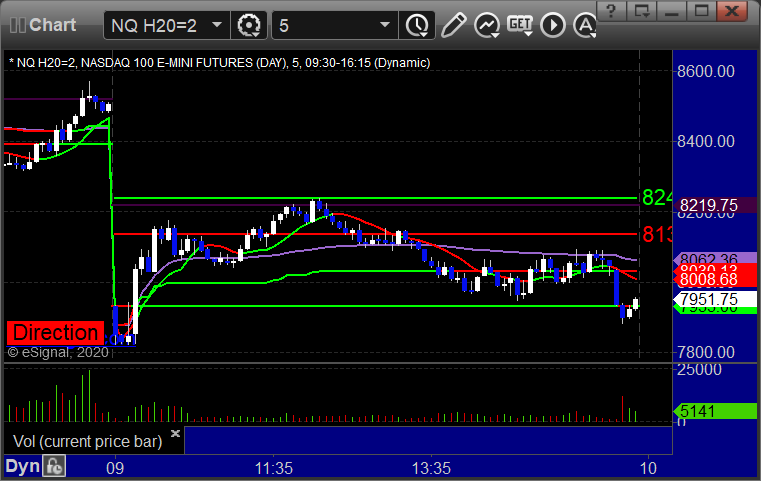761x481 pixels.
Task: Click the interval field showing 5
Action: coord(335,25)
